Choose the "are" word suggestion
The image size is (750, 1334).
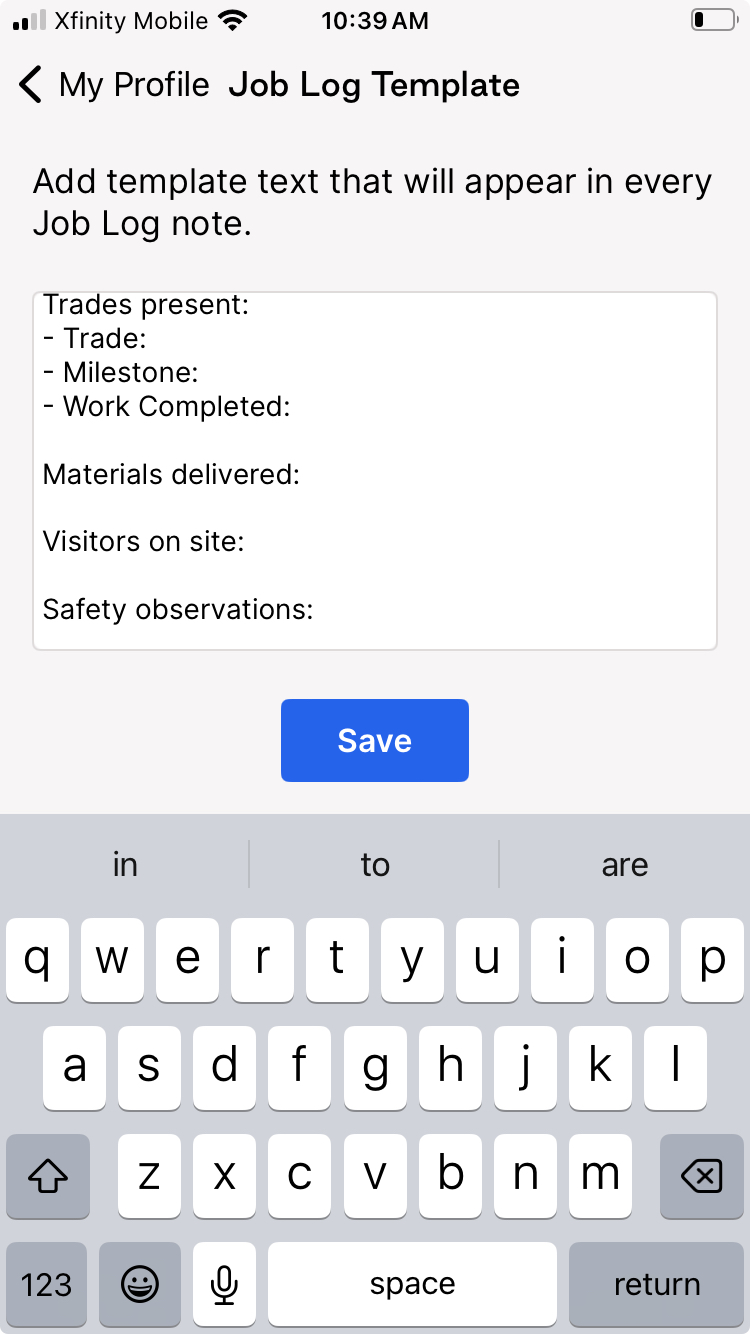coord(625,864)
